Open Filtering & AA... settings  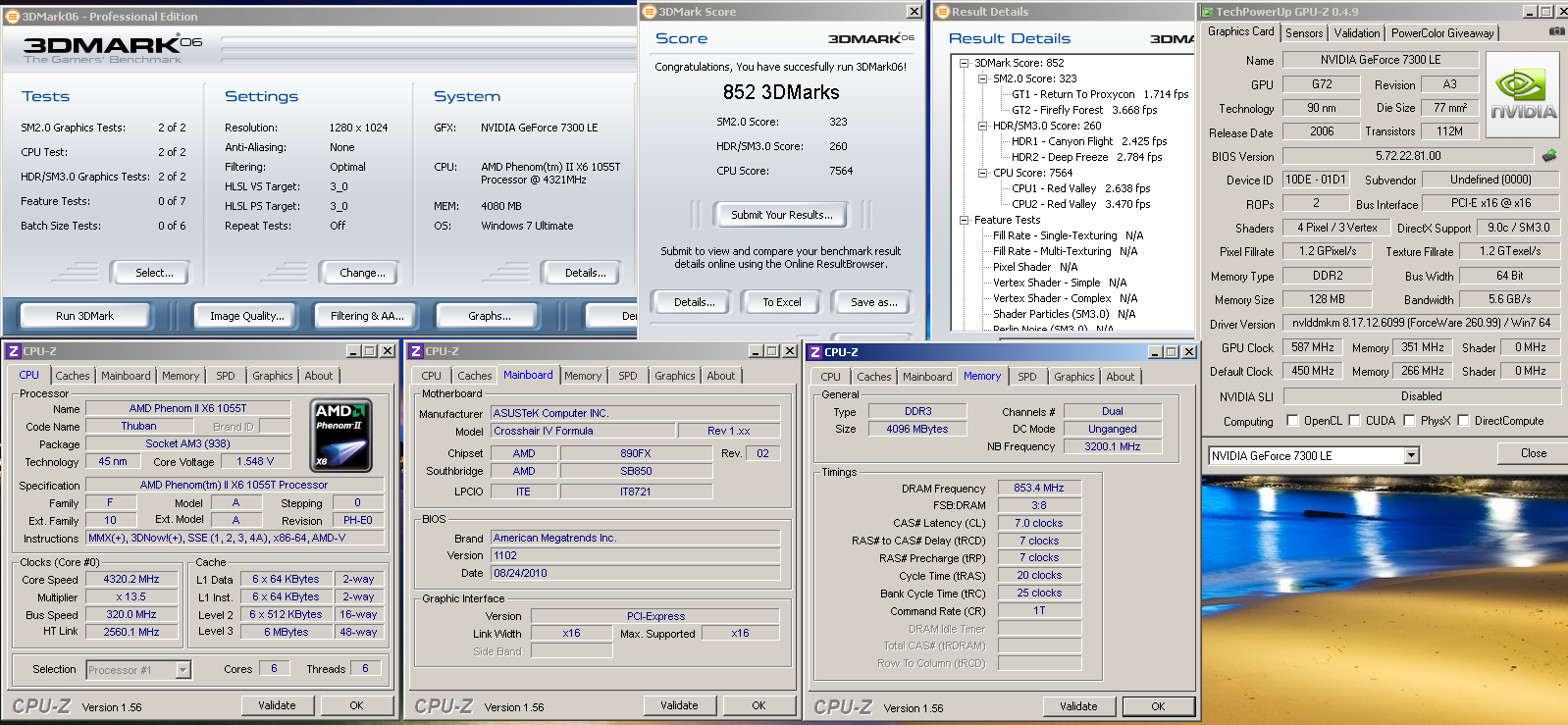click(367, 316)
